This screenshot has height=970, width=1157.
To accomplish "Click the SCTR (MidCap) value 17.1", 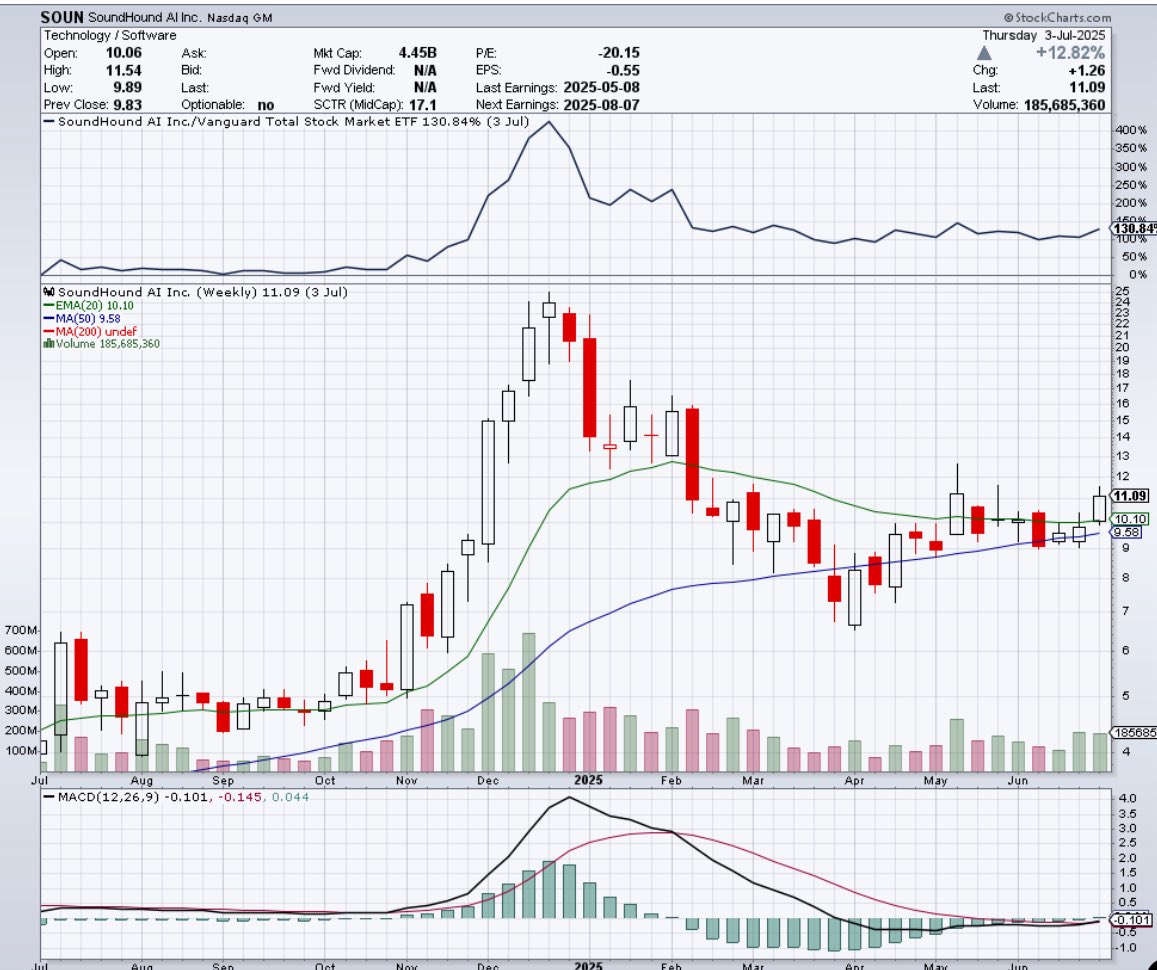I will pyautogui.click(x=423, y=105).
